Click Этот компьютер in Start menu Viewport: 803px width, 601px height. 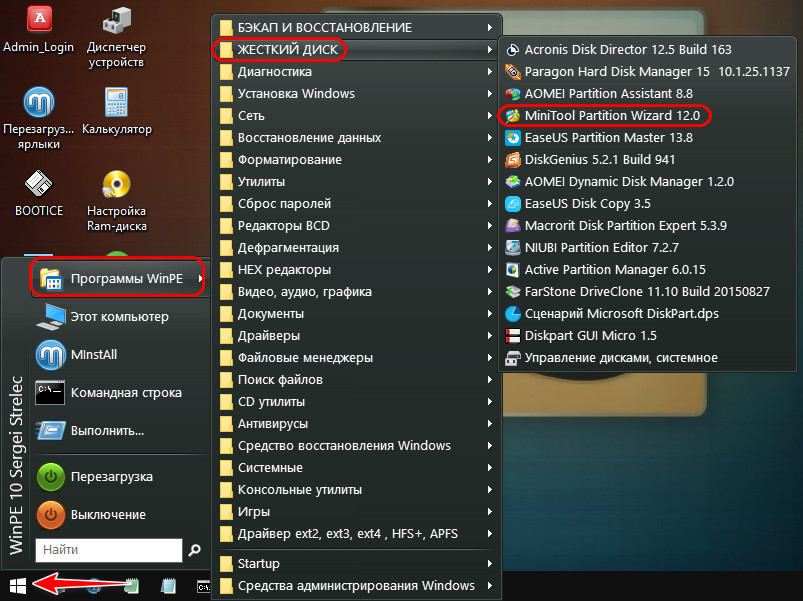coord(119,317)
